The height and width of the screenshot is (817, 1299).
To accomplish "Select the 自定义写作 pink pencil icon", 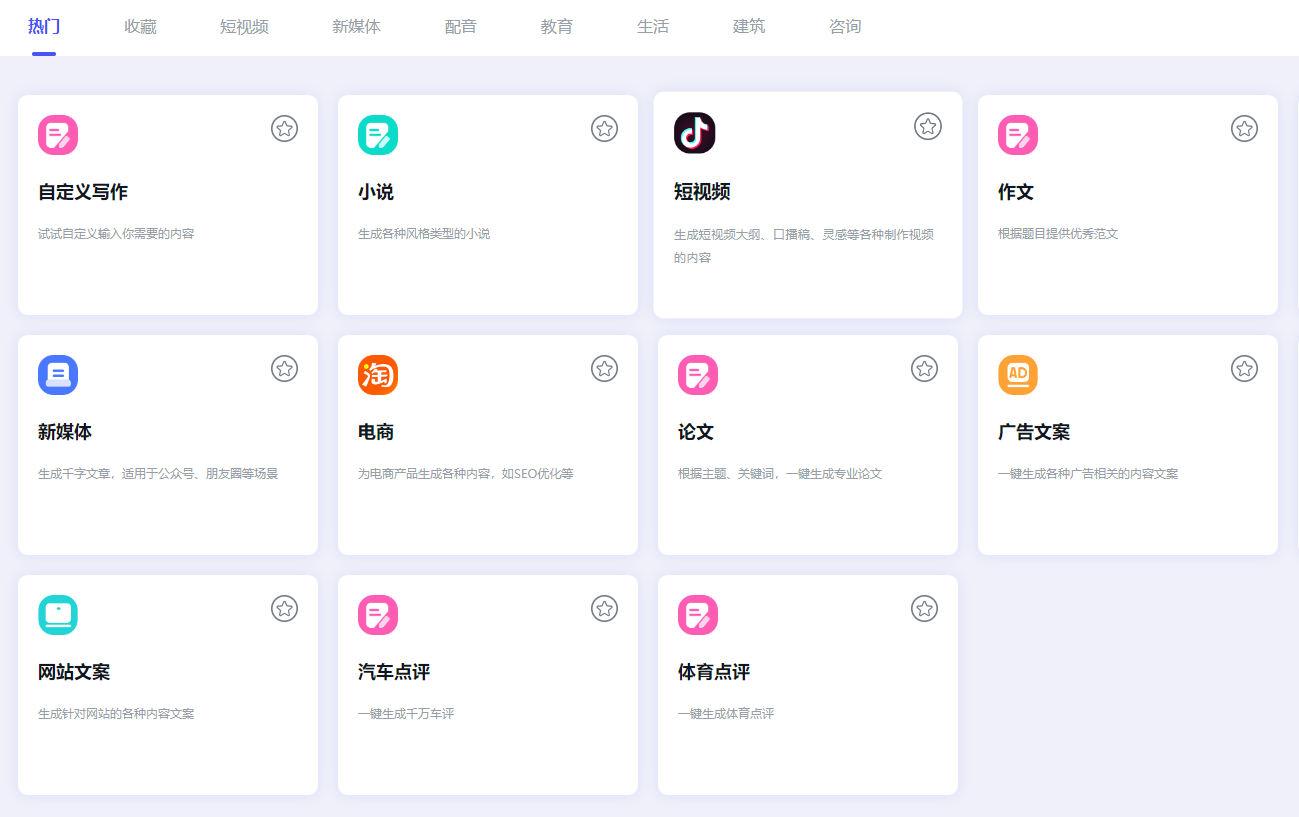I will (x=57, y=133).
